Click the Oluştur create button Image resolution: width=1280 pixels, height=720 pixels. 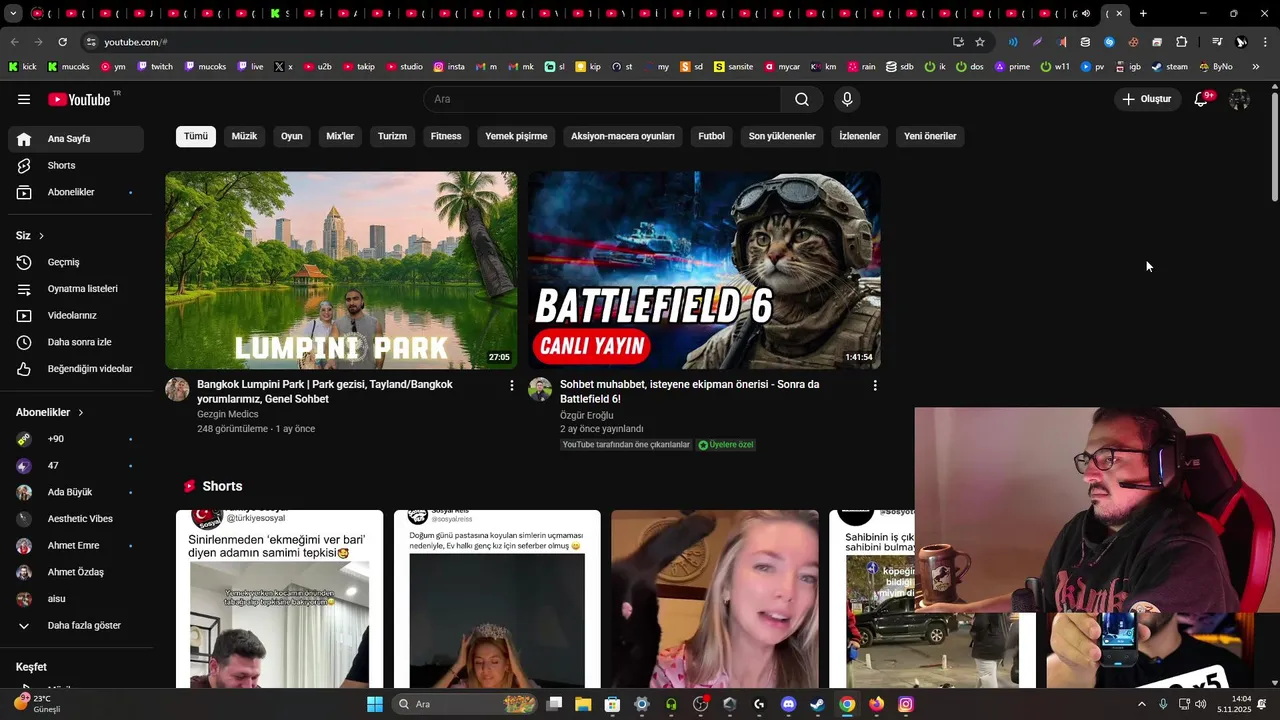click(x=1146, y=99)
